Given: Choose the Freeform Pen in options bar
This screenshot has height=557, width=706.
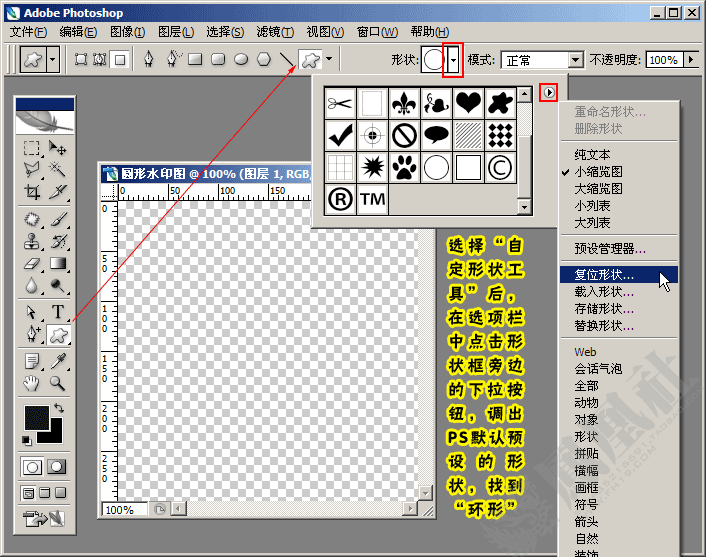Looking at the screenshot, I should pos(173,59).
